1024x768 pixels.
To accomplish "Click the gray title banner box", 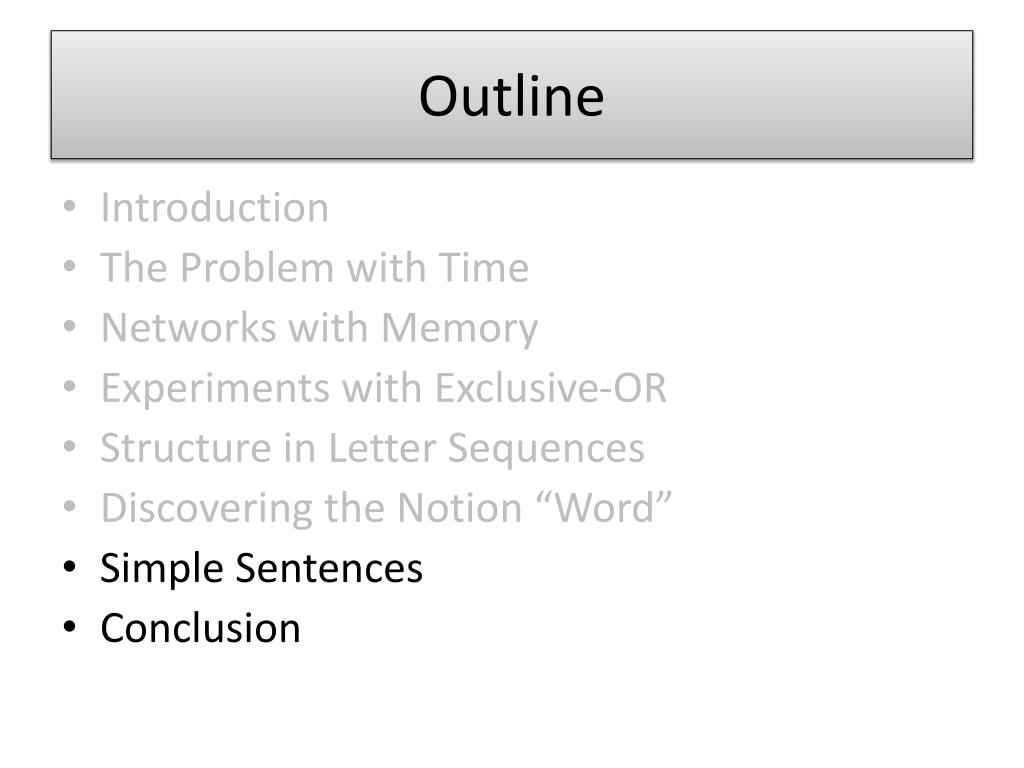I will pyautogui.click(x=511, y=95).
